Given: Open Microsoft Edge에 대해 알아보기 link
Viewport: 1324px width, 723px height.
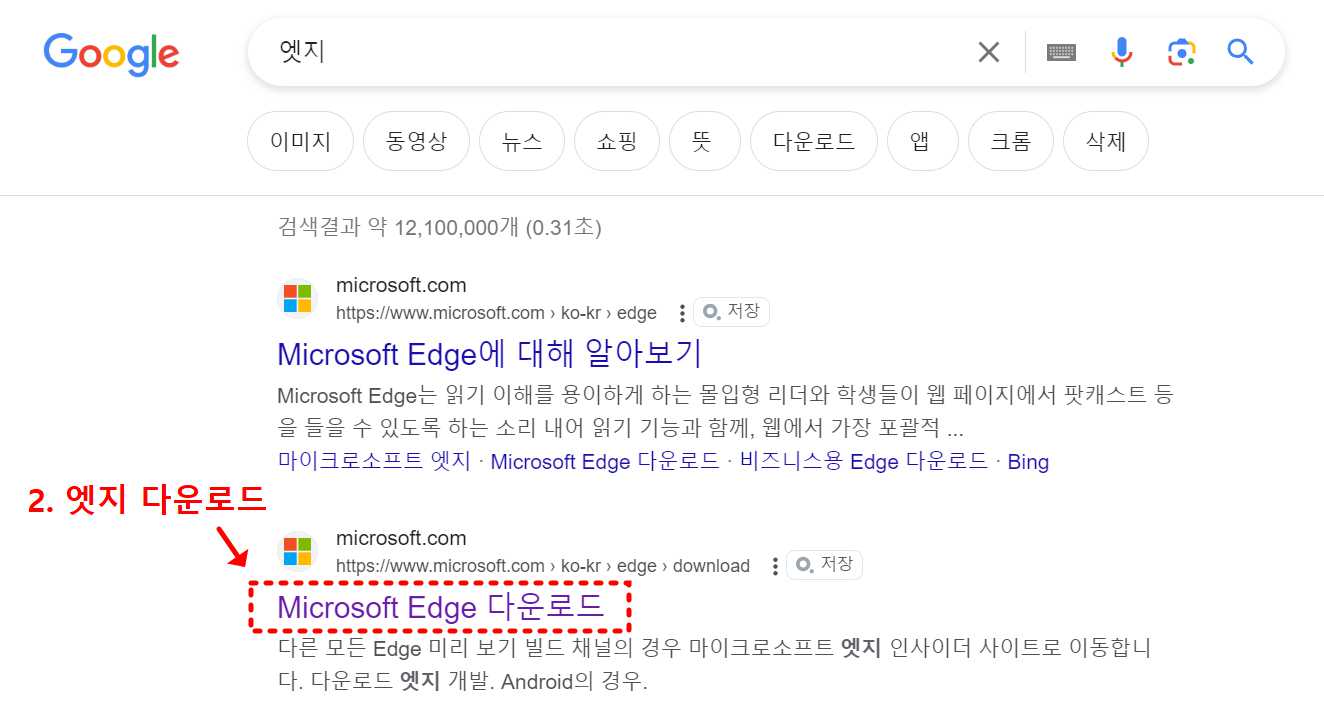Looking at the screenshot, I should (490, 354).
